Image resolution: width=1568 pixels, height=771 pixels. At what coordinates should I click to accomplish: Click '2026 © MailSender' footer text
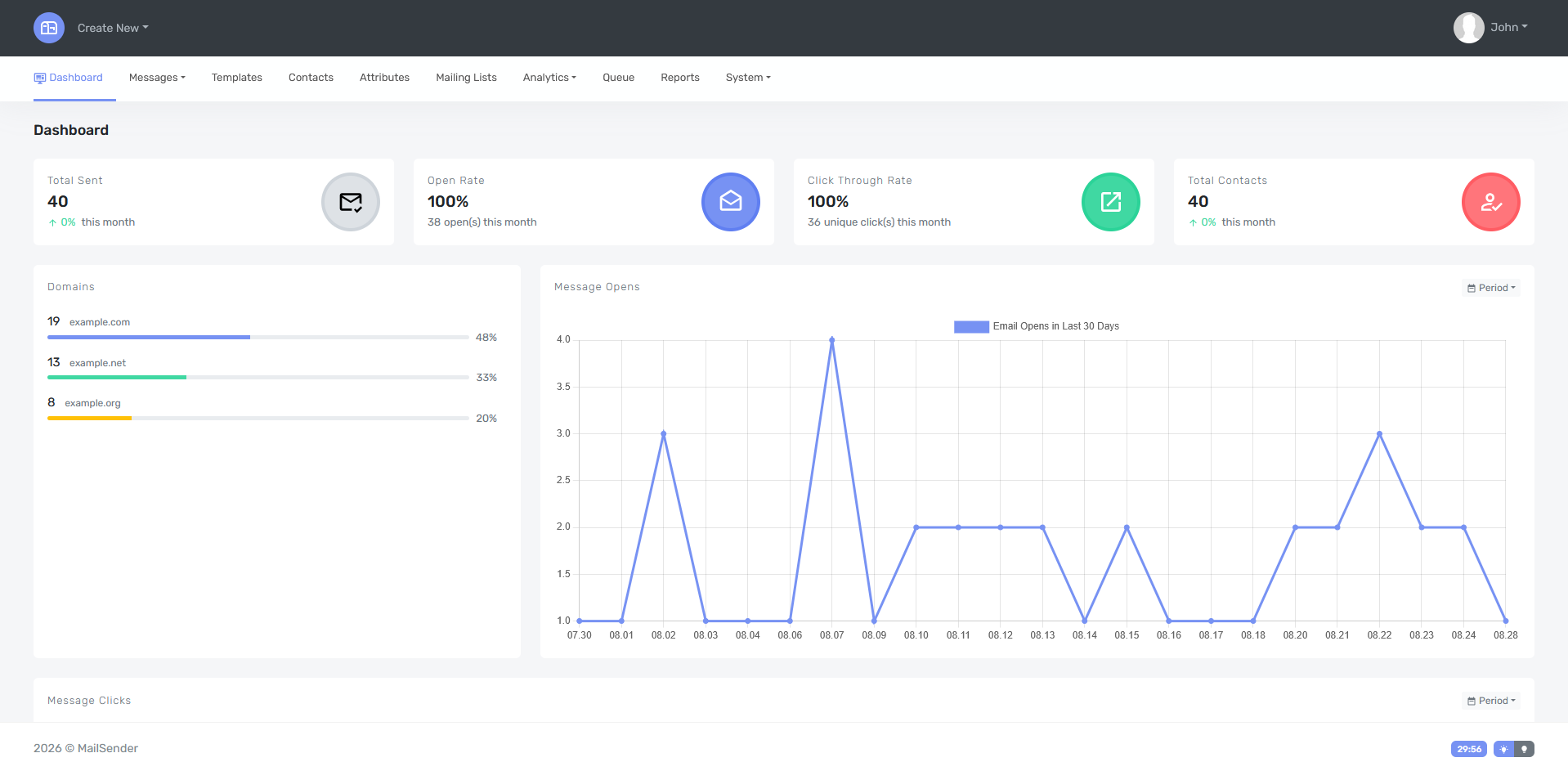(86, 748)
